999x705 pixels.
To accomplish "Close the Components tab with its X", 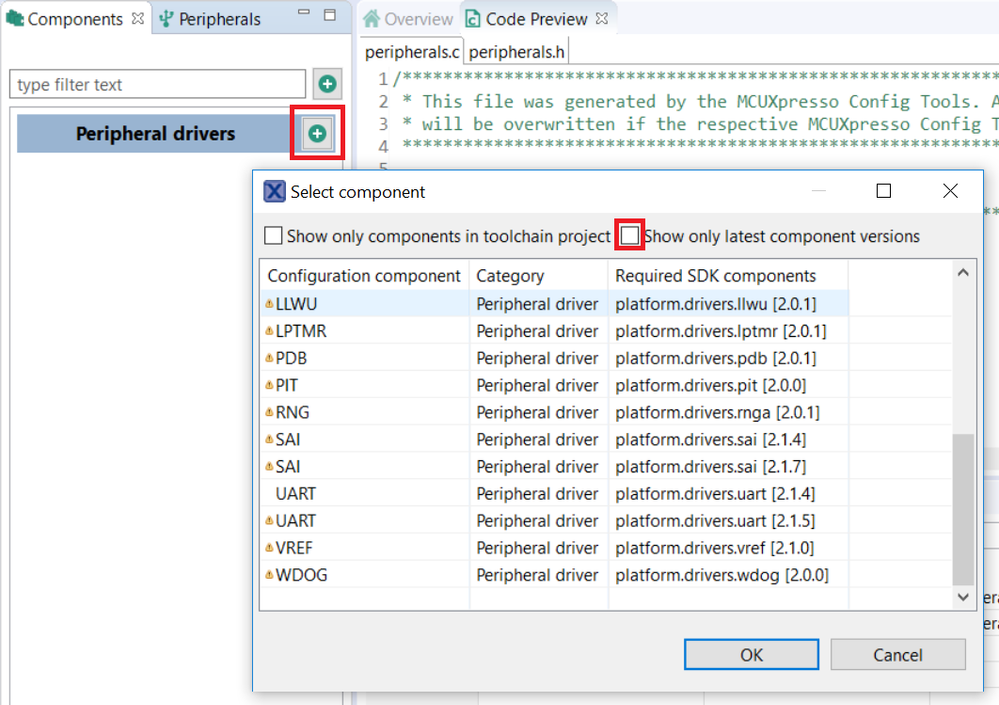I will coord(138,18).
